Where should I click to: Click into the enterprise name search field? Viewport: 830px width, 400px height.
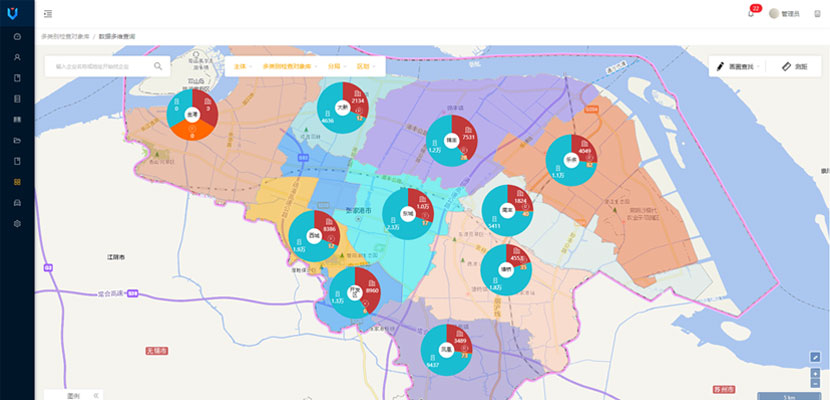(x=98, y=66)
